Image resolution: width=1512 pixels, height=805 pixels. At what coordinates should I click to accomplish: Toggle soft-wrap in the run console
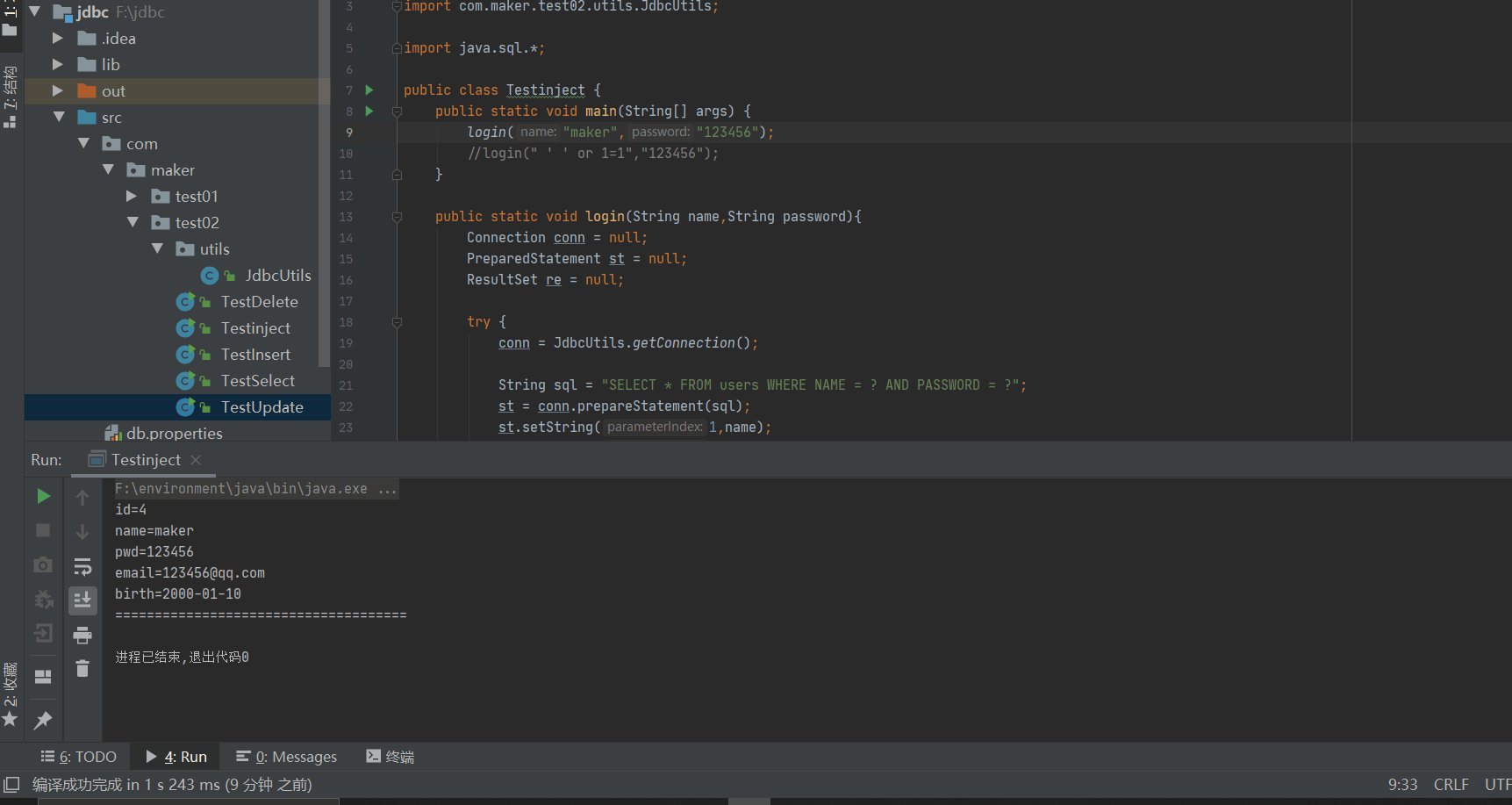(82, 566)
